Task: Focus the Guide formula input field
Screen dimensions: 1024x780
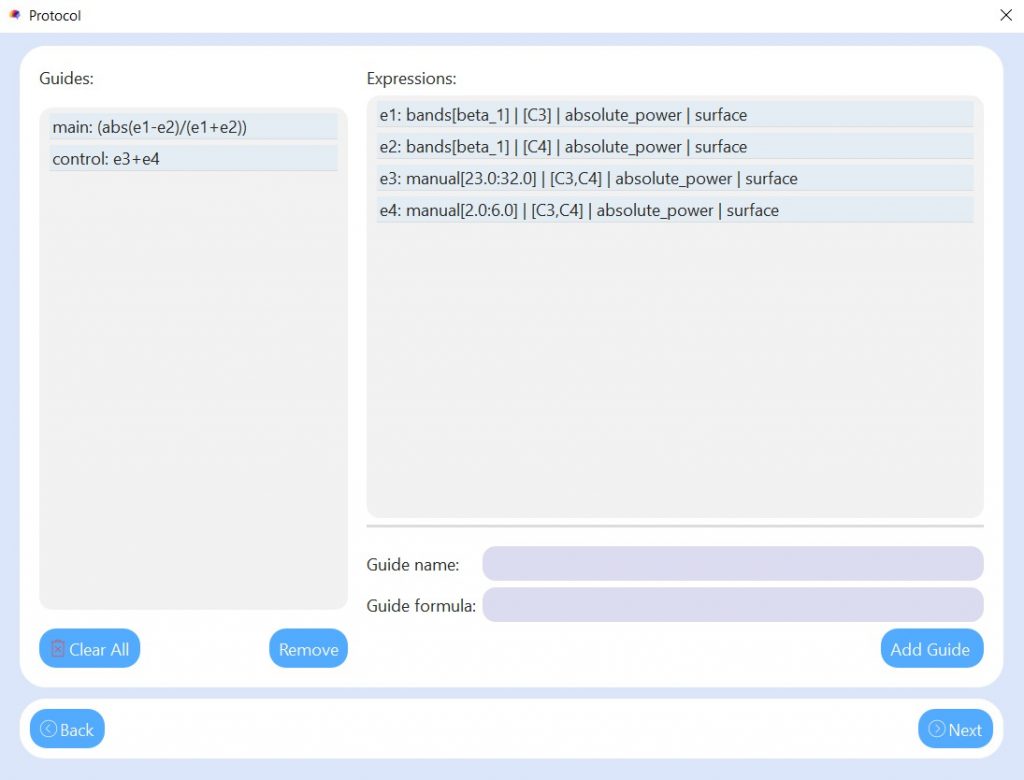Action: click(732, 605)
